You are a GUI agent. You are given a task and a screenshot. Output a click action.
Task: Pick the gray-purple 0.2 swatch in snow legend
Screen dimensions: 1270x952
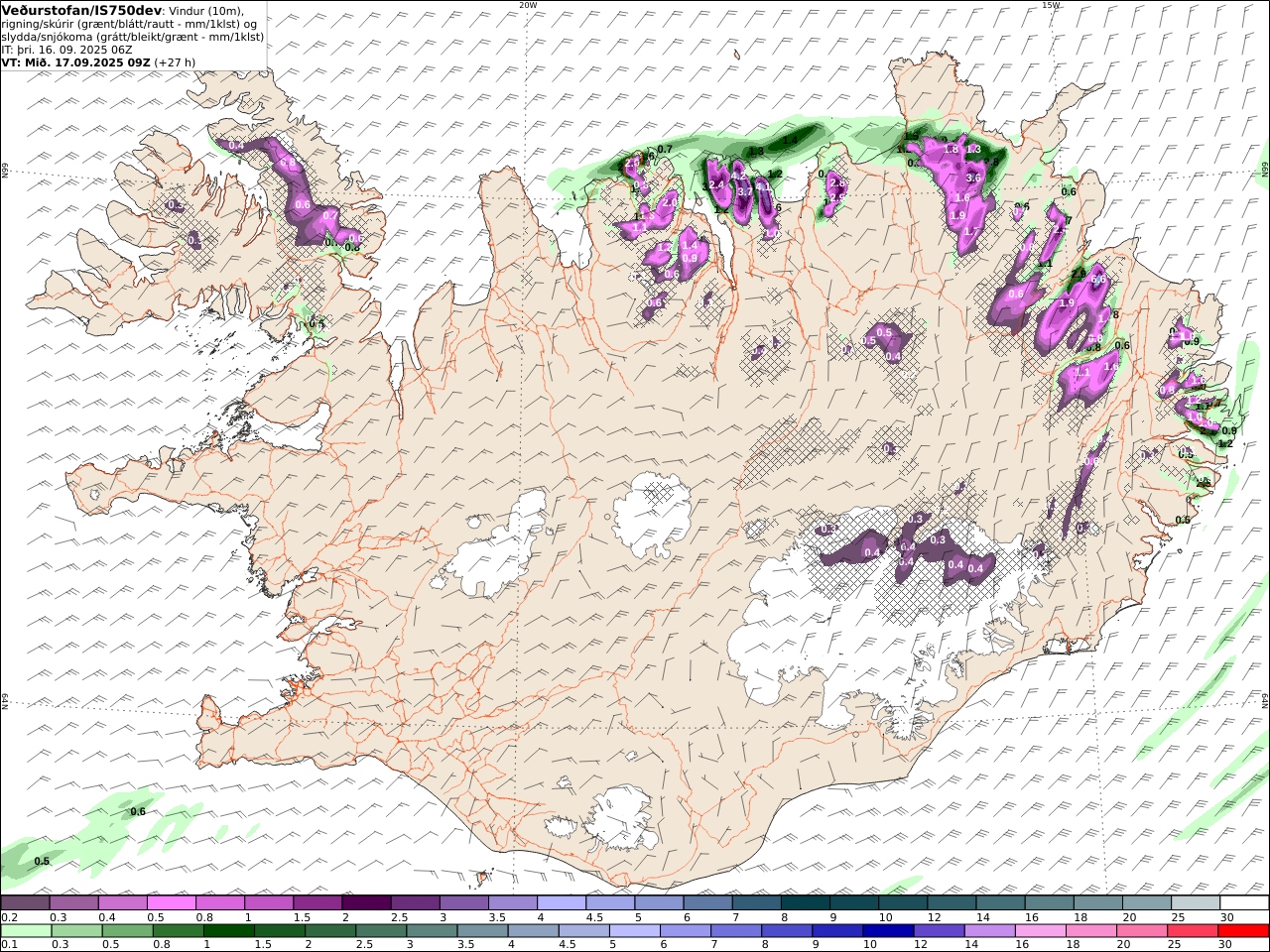point(25,903)
